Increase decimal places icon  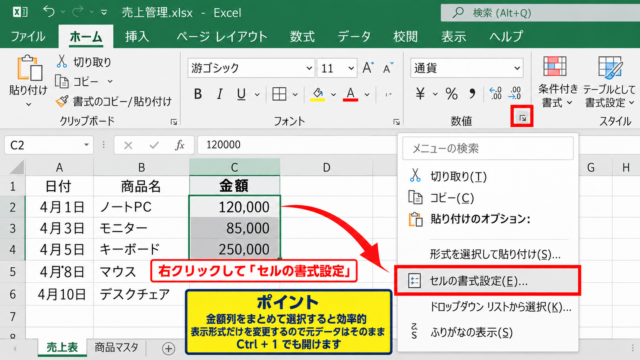click(496, 93)
